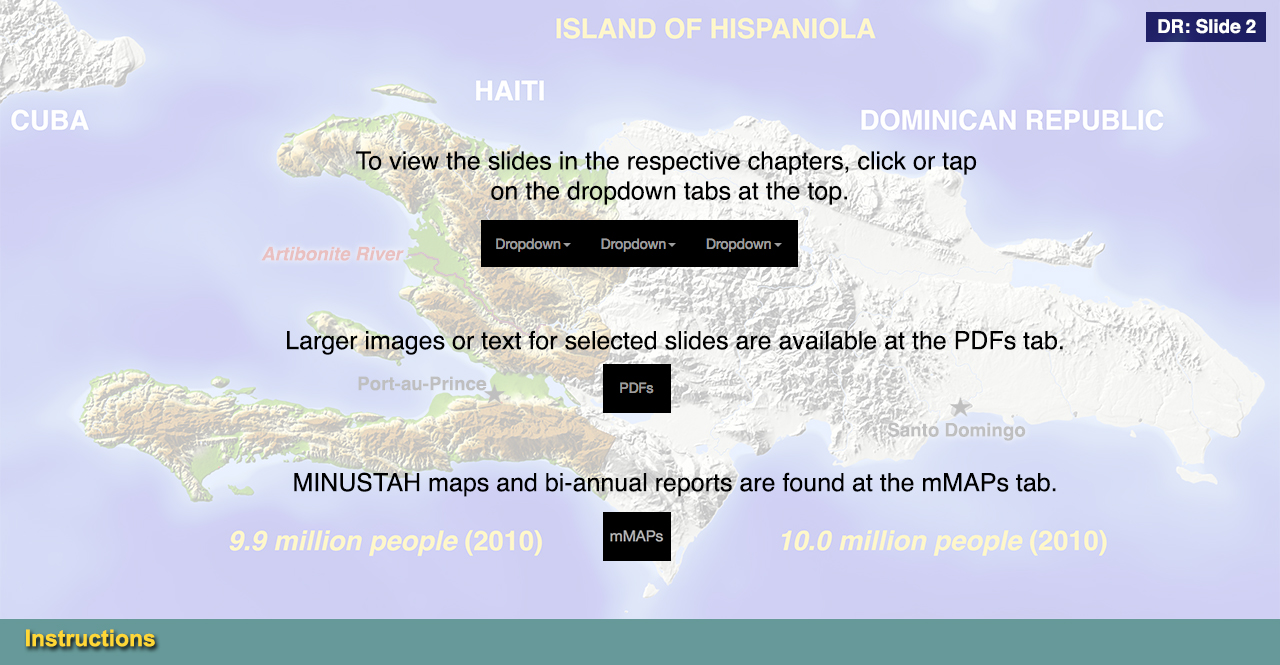Click the black PDFs tab button
The image size is (1280, 665).
(x=636, y=388)
